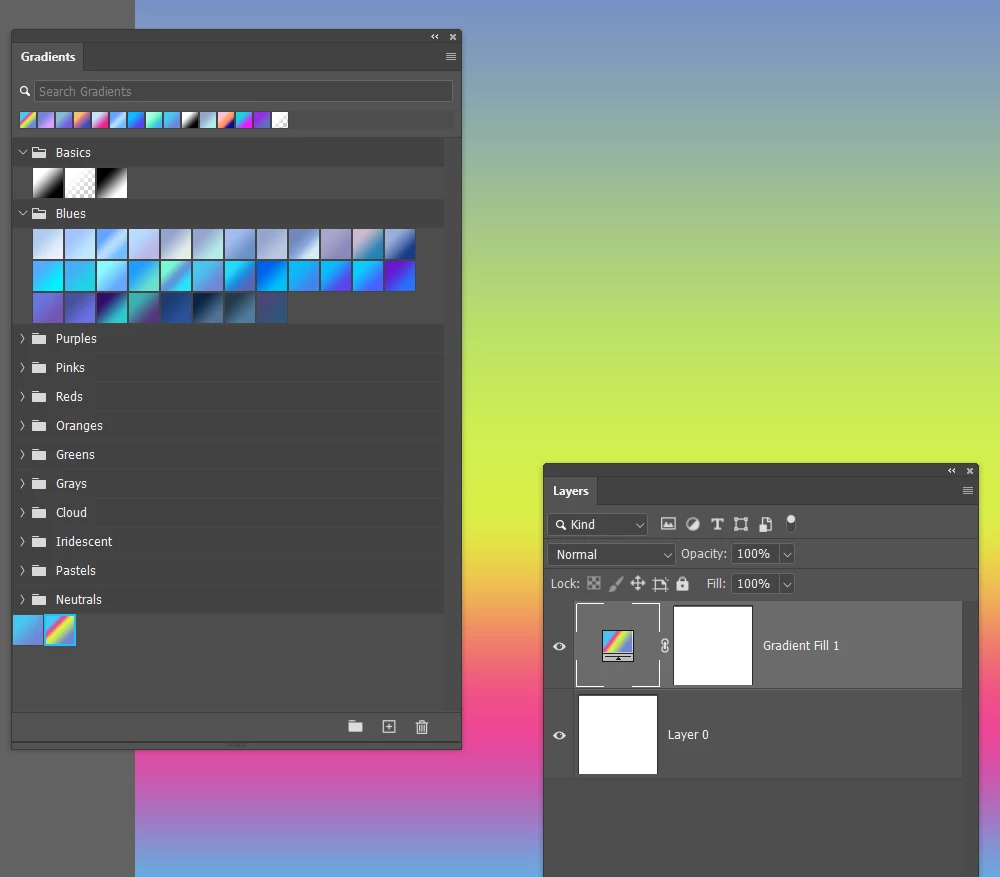1000x877 pixels.
Task: Hide Layer 0 visibility eye
Action: pos(559,735)
